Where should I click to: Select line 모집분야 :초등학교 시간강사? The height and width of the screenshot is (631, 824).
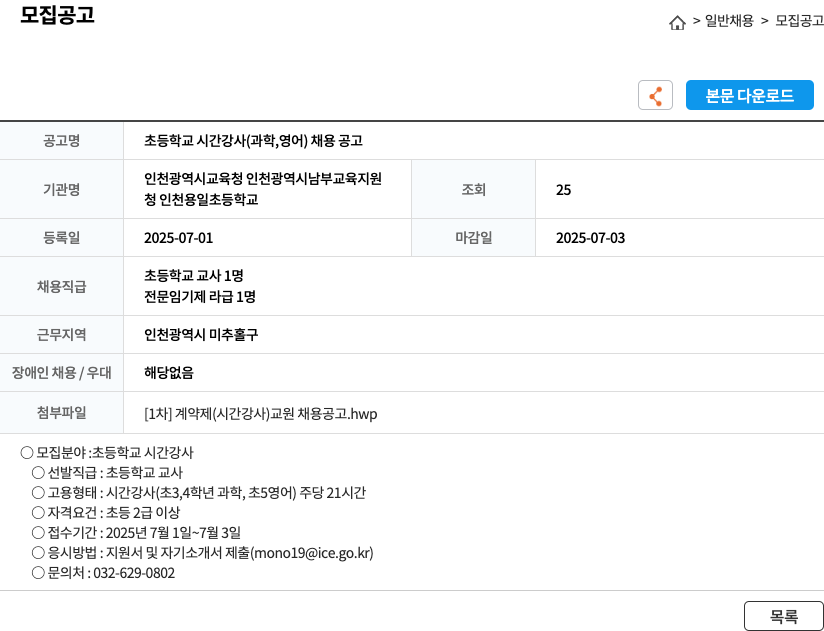coord(107,452)
